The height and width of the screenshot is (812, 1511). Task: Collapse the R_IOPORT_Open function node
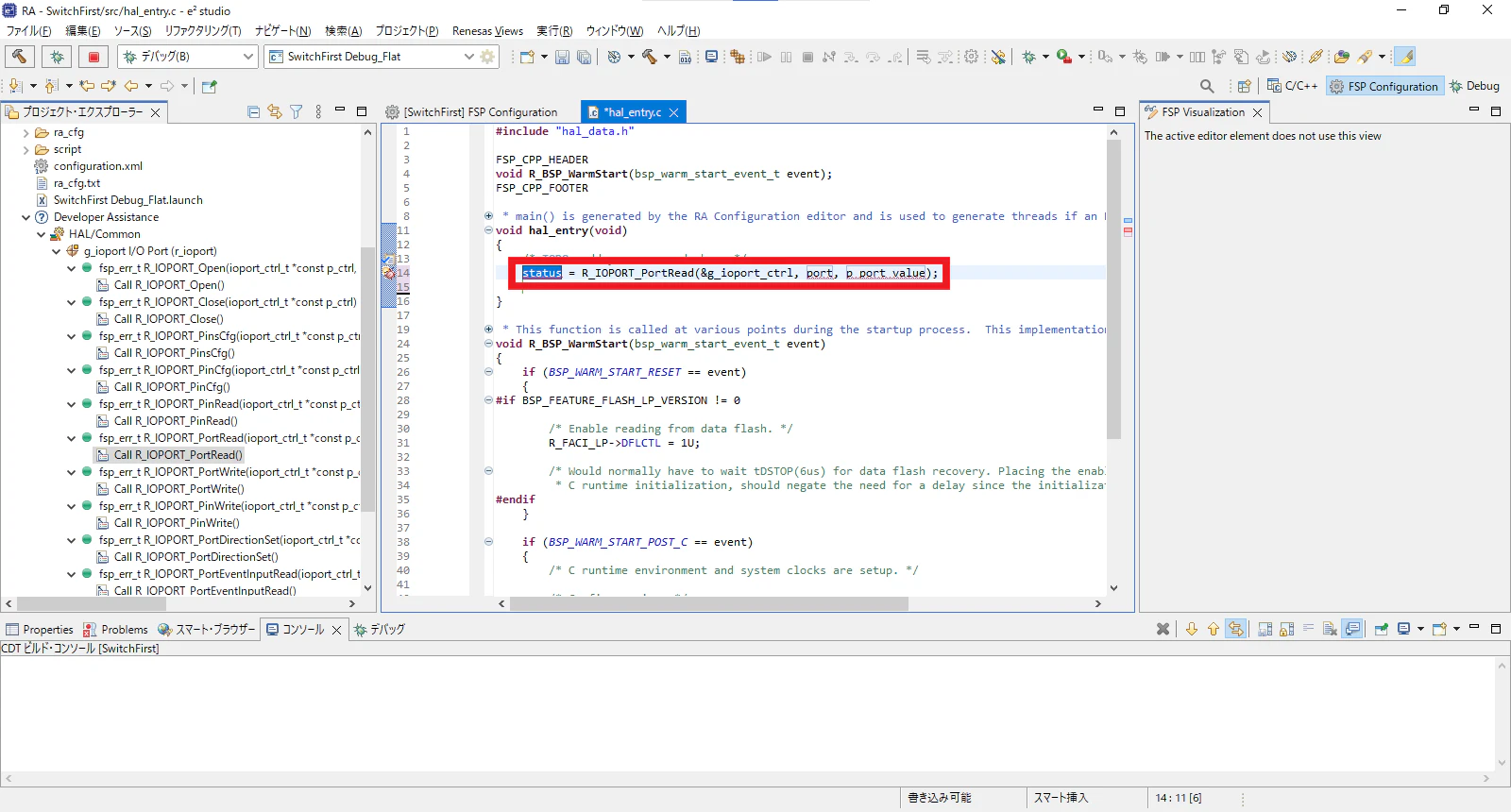(x=71, y=268)
